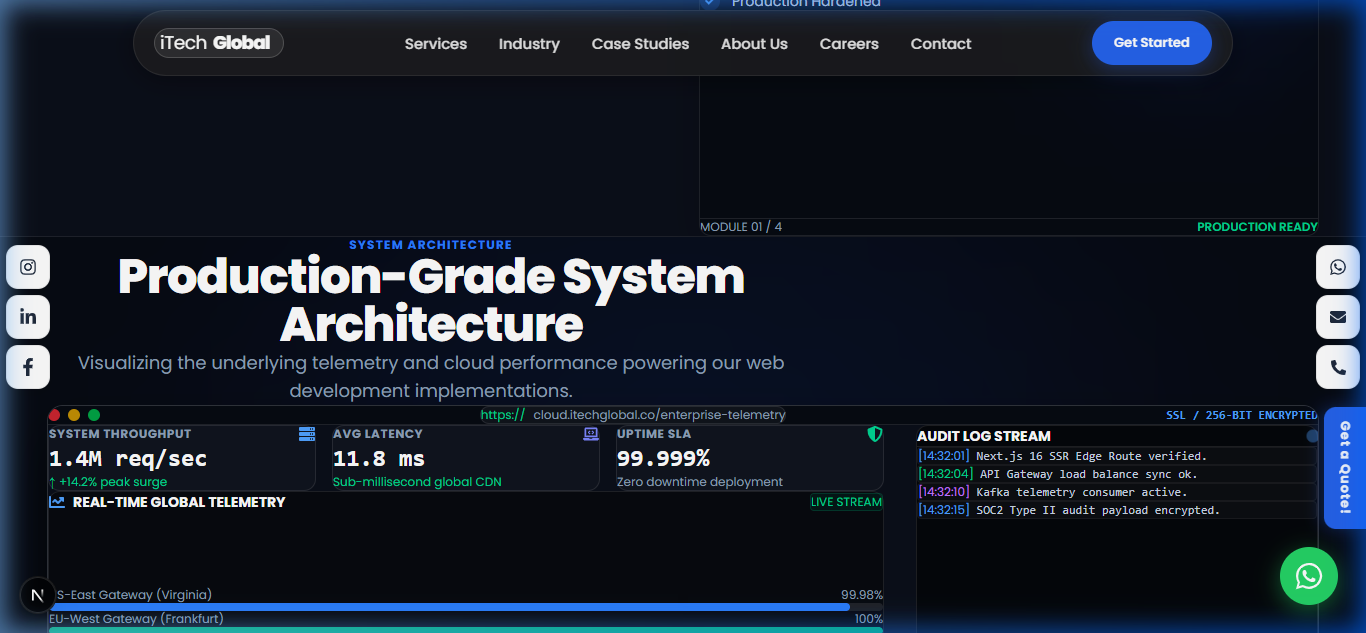This screenshot has height=633, width=1366.
Task: Click the REAL-TIME GLOBAL TELEMETRY heading
Action: (x=179, y=502)
